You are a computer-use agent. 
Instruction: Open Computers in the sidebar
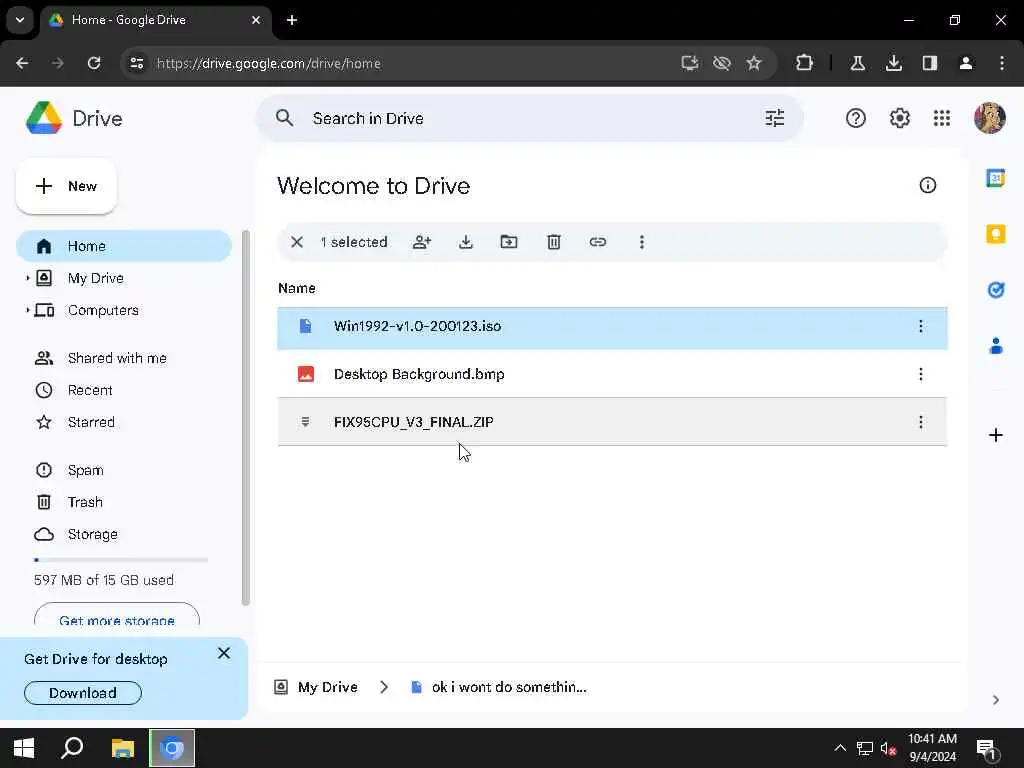(103, 310)
